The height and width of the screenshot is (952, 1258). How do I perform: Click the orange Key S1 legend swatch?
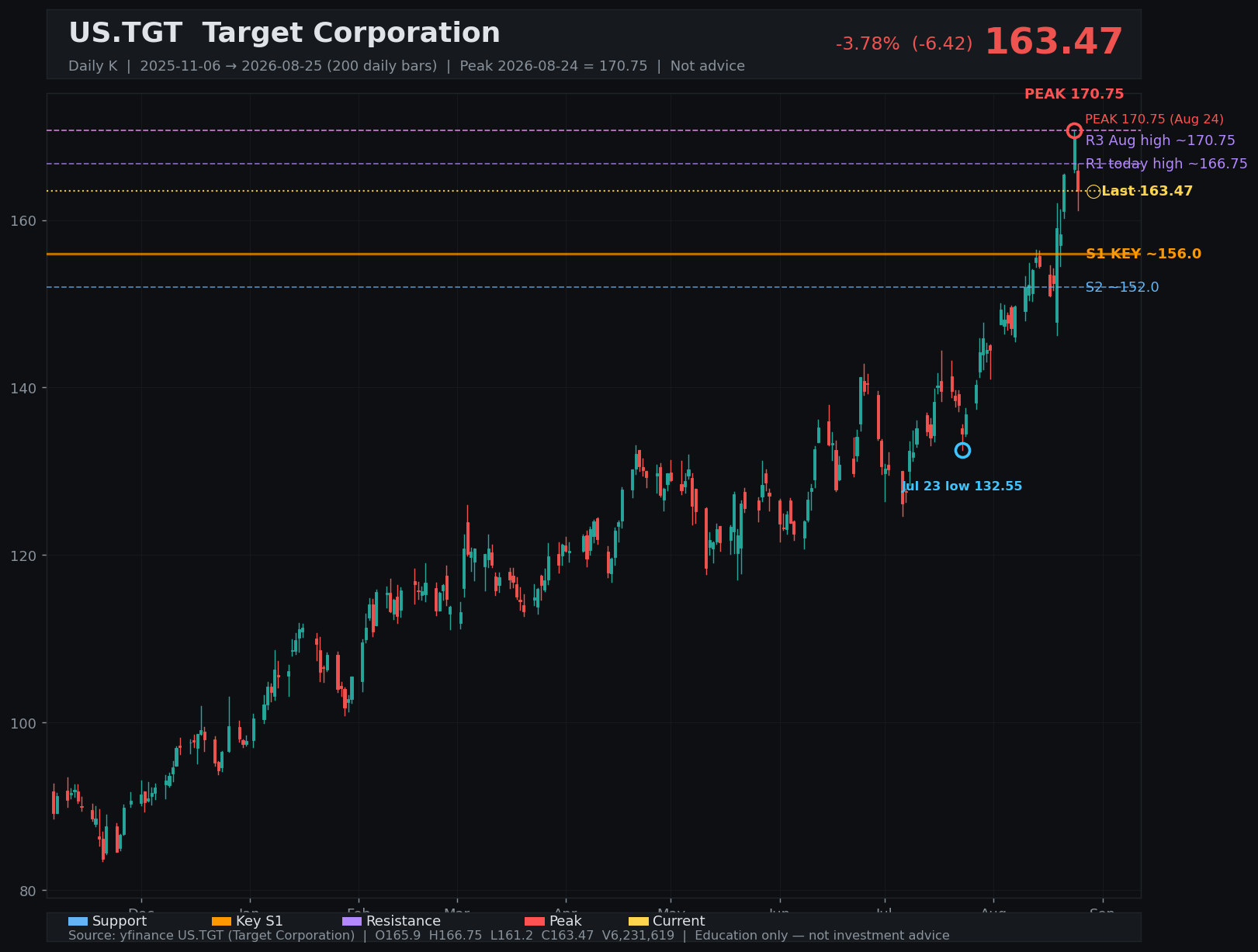[x=221, y=922]
